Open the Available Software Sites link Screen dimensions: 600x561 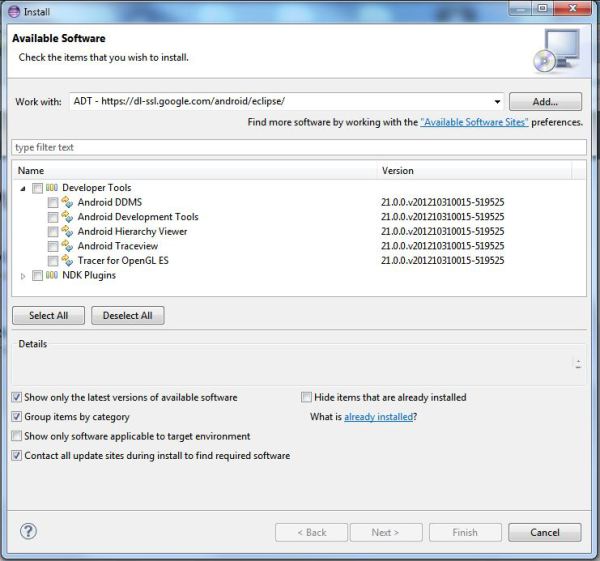coord(474,122)
